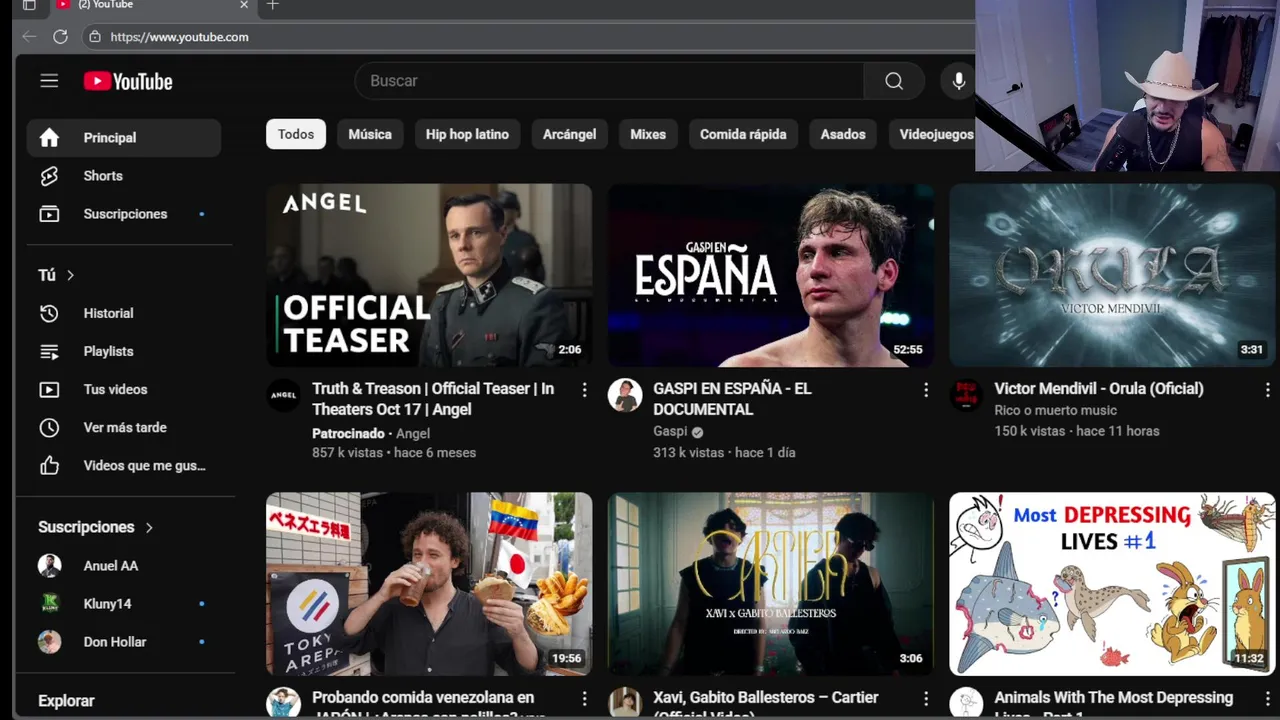The width and height of the screenshot is (1280, 720).
Task: Activate voice search microphone
Action: (x=958, y=81)
